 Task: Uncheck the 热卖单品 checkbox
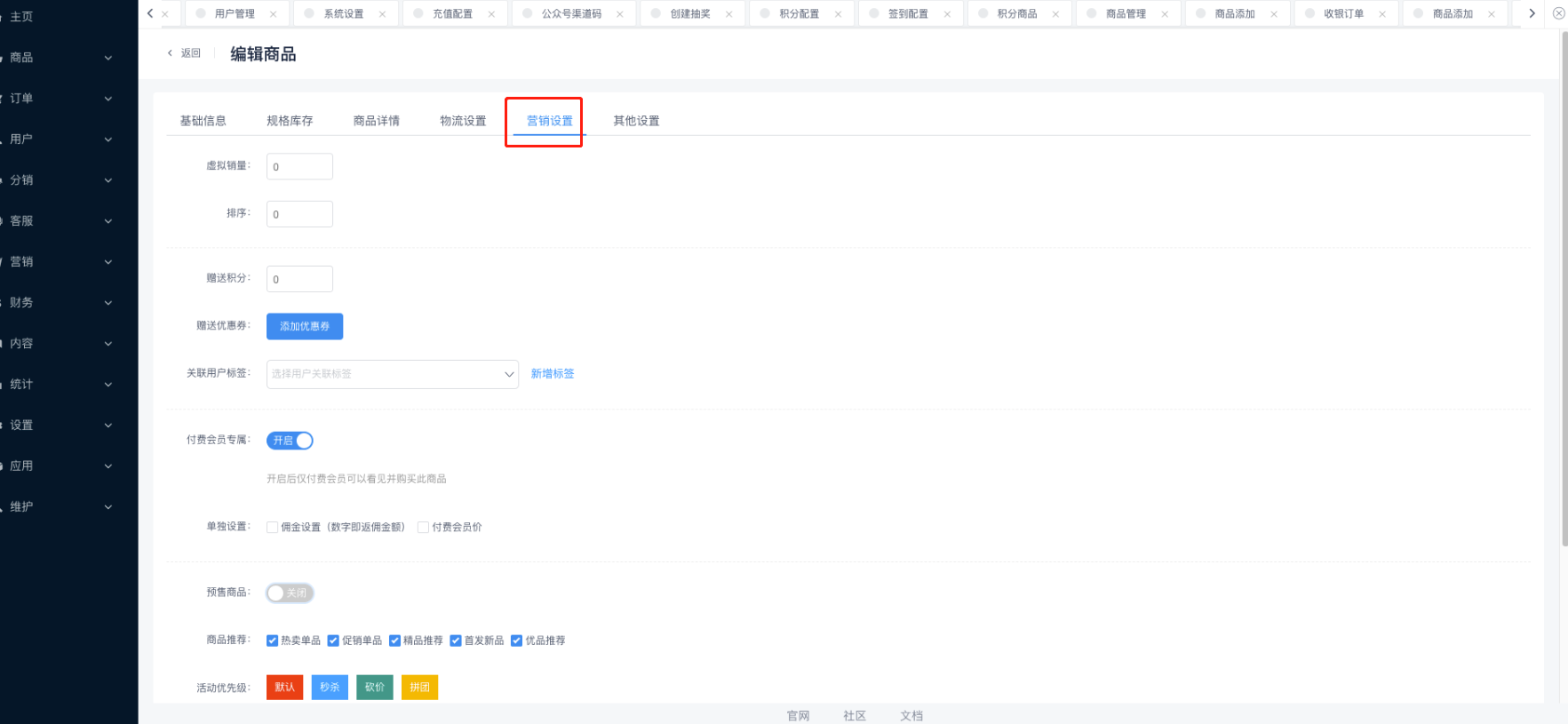[x=273, y=640]
